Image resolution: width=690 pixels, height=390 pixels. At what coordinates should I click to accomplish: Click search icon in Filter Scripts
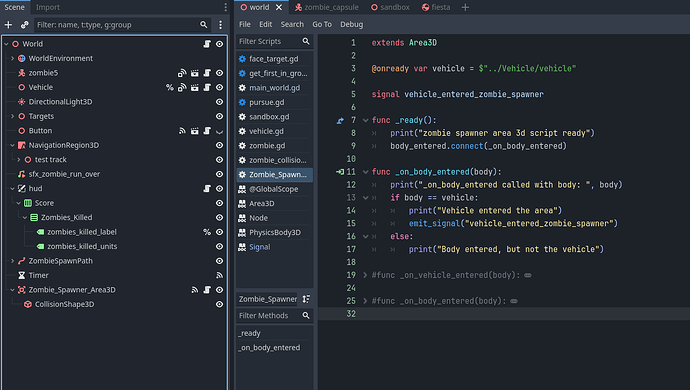tap(306, 41)
